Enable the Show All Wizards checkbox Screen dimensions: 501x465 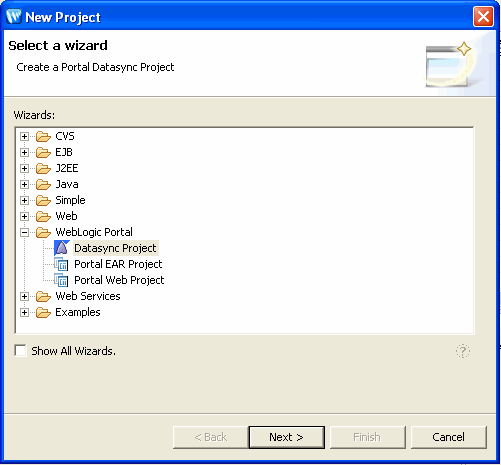click(x=20, y=351)
